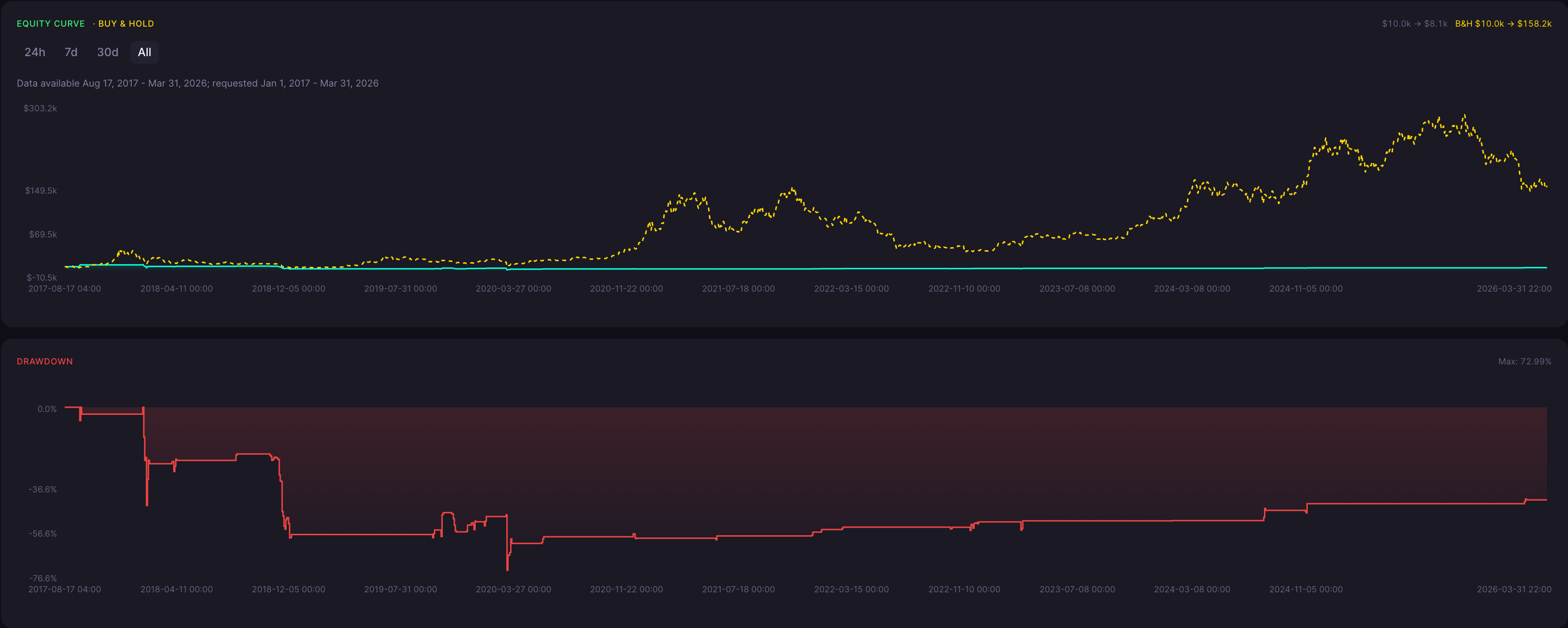The height and width of the screenshot is (628, 1568).
Task: Click drawdown chart 2018-12-05 00:00 date label
Action: pyautogui.click(x=288, y=589)
